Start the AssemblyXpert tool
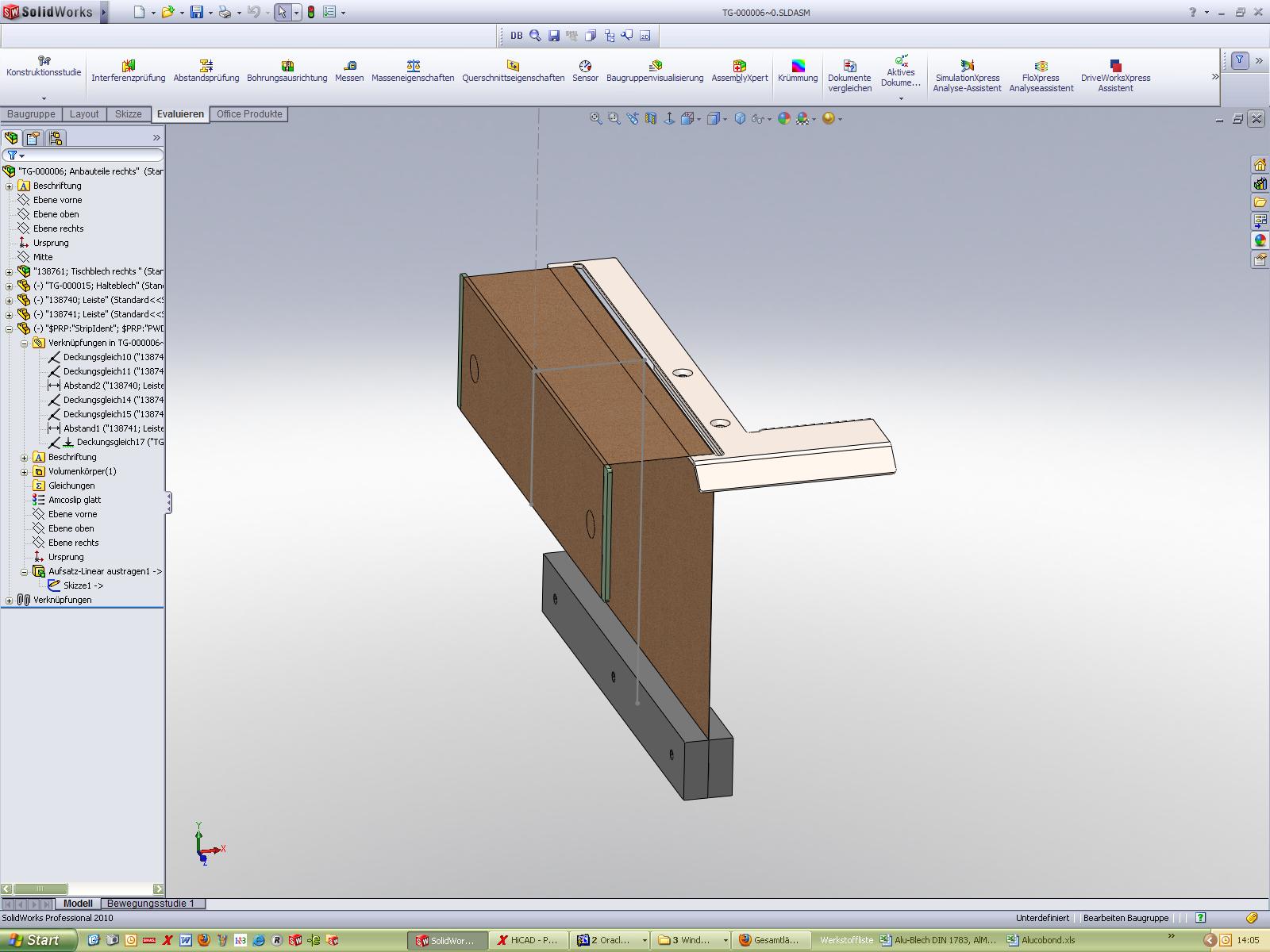The width and height of the screenshot is (1270, 952). coord(739,71)
